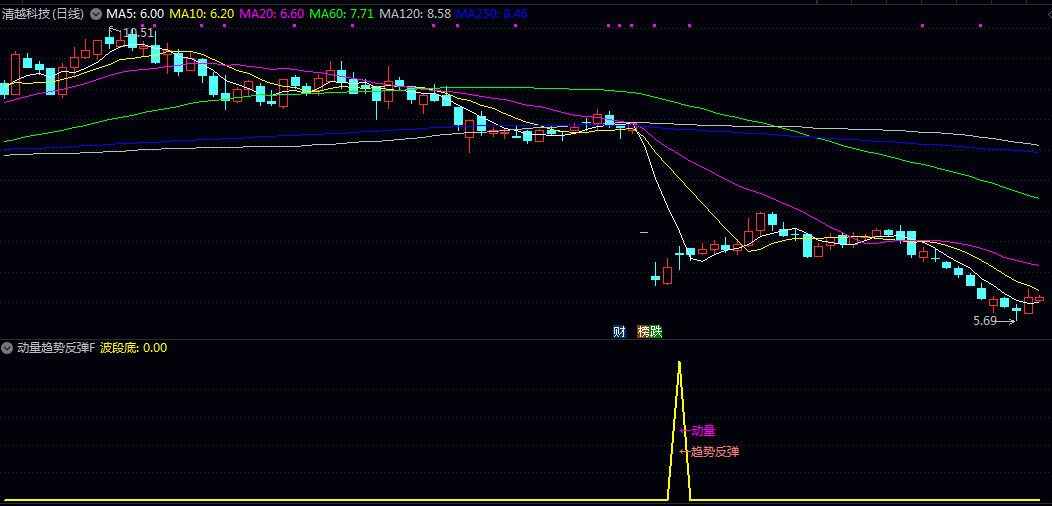Click the 动量趋势反弹F indicator name
1052x506 pixels.
click(x=55, y=348)
